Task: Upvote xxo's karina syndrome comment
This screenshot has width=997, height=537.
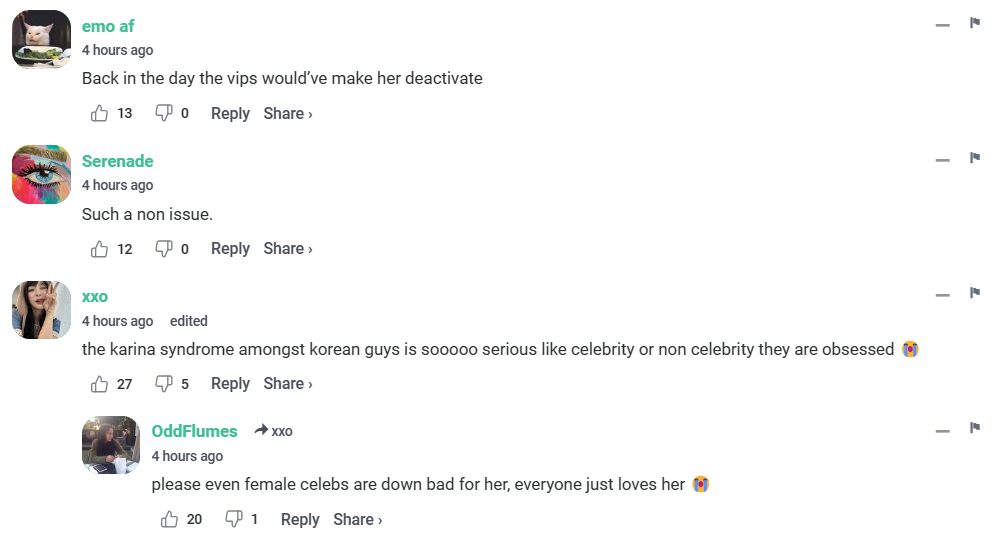Action: tap(100, 384)
